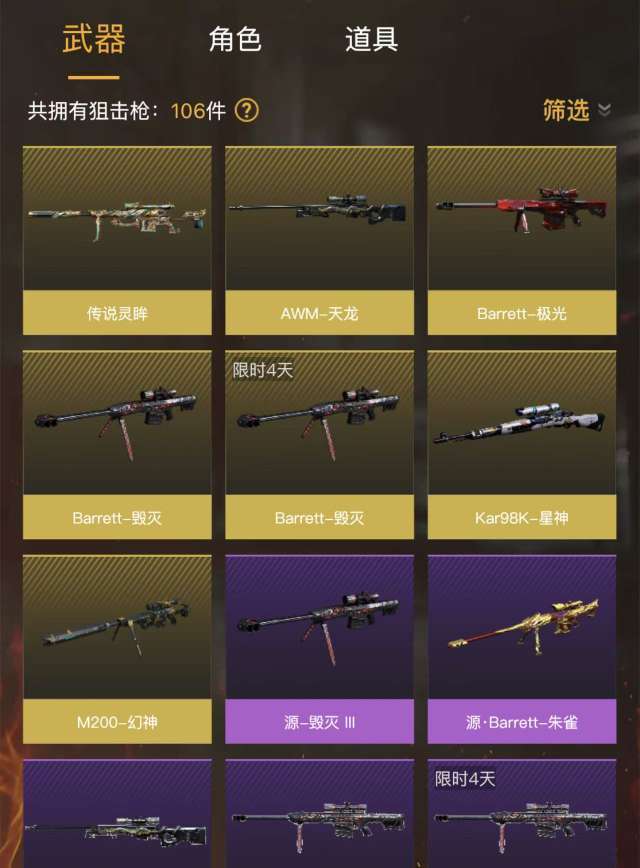Expand the 筛选 filter dropdown
This screenshot has width=640, height=868.
pyautogui.click(x=577, y=110)
